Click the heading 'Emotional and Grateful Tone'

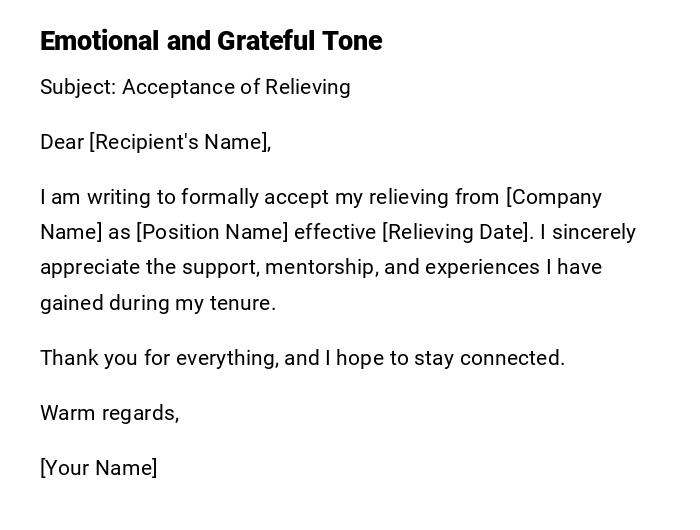211,41
